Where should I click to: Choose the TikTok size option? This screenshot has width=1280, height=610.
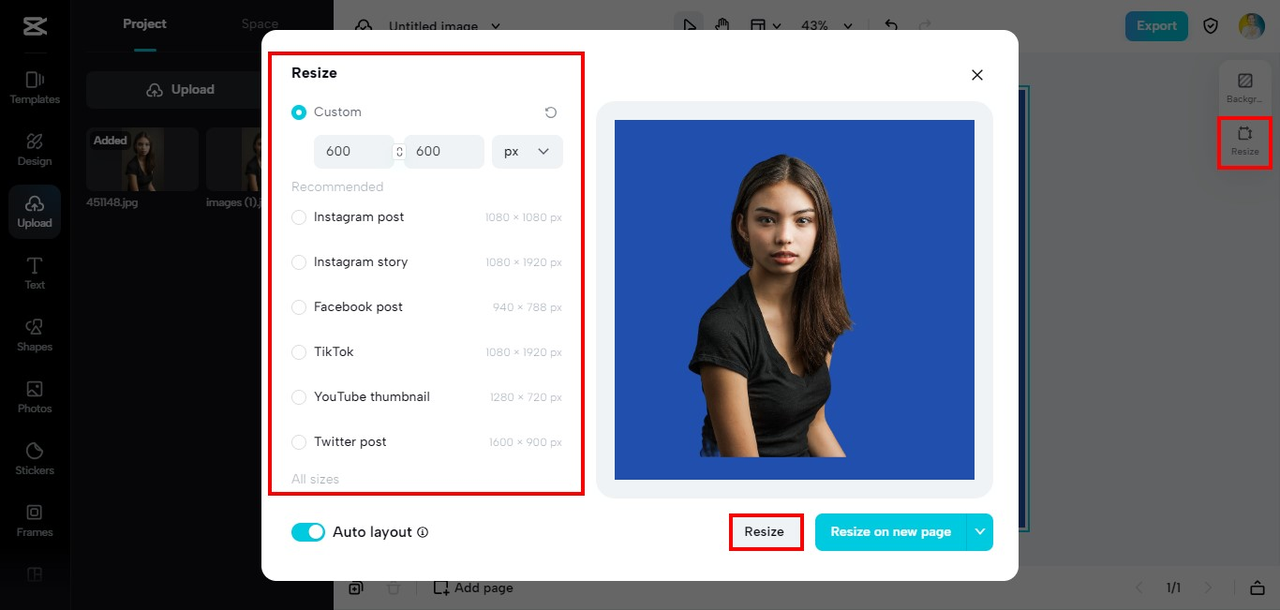(427, 352)
